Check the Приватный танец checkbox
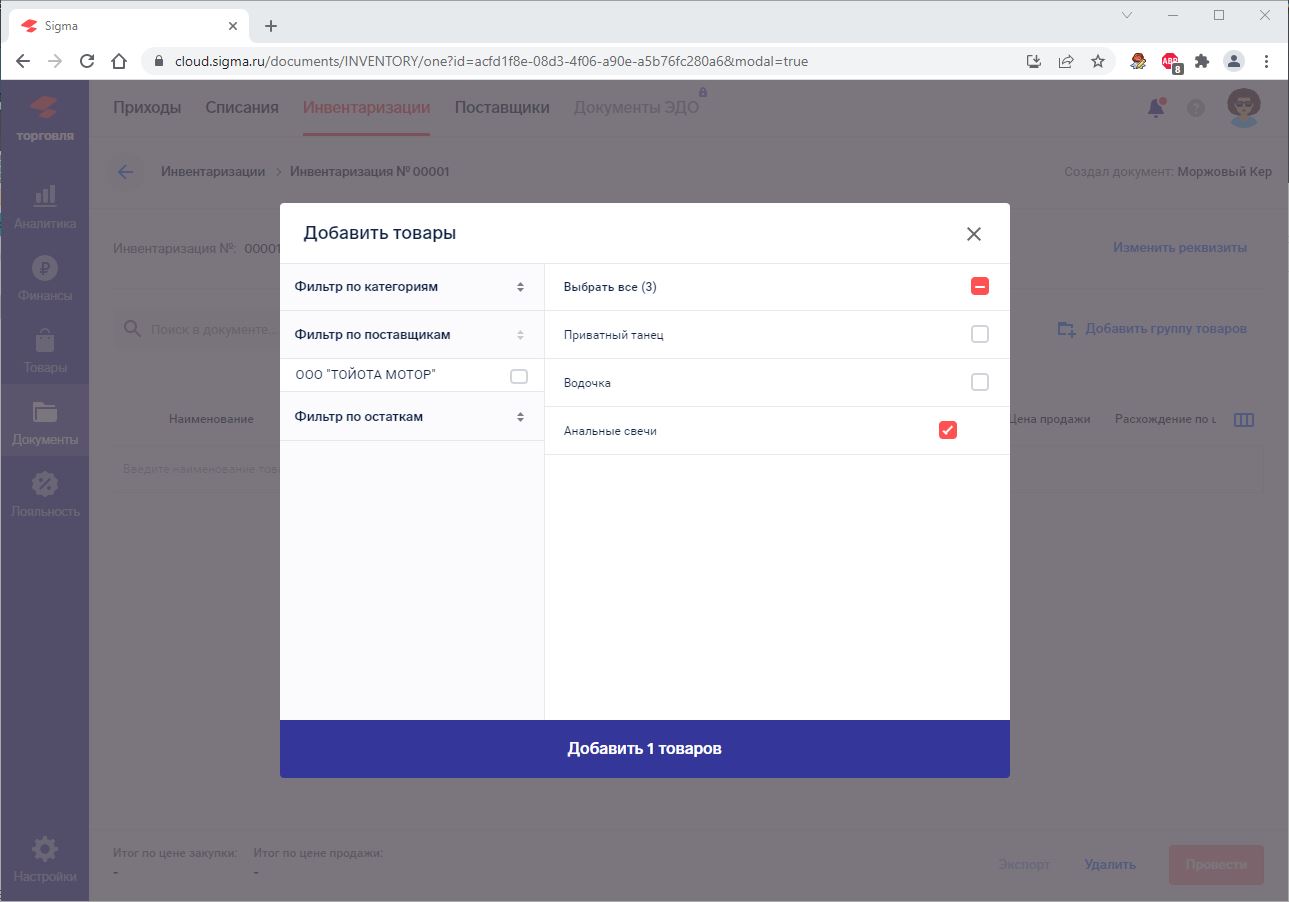The height and width of the screenshot is (902, 1289). coord(979,335)
